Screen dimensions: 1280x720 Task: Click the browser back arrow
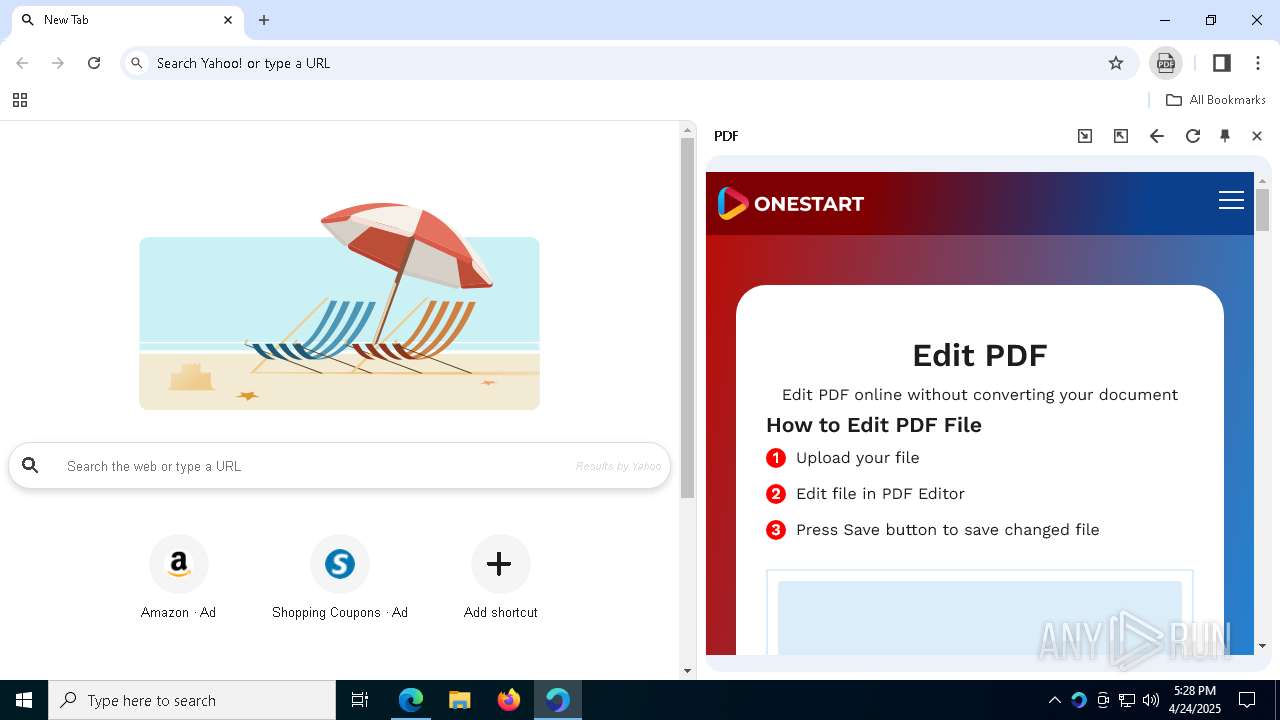pos(22,63)
